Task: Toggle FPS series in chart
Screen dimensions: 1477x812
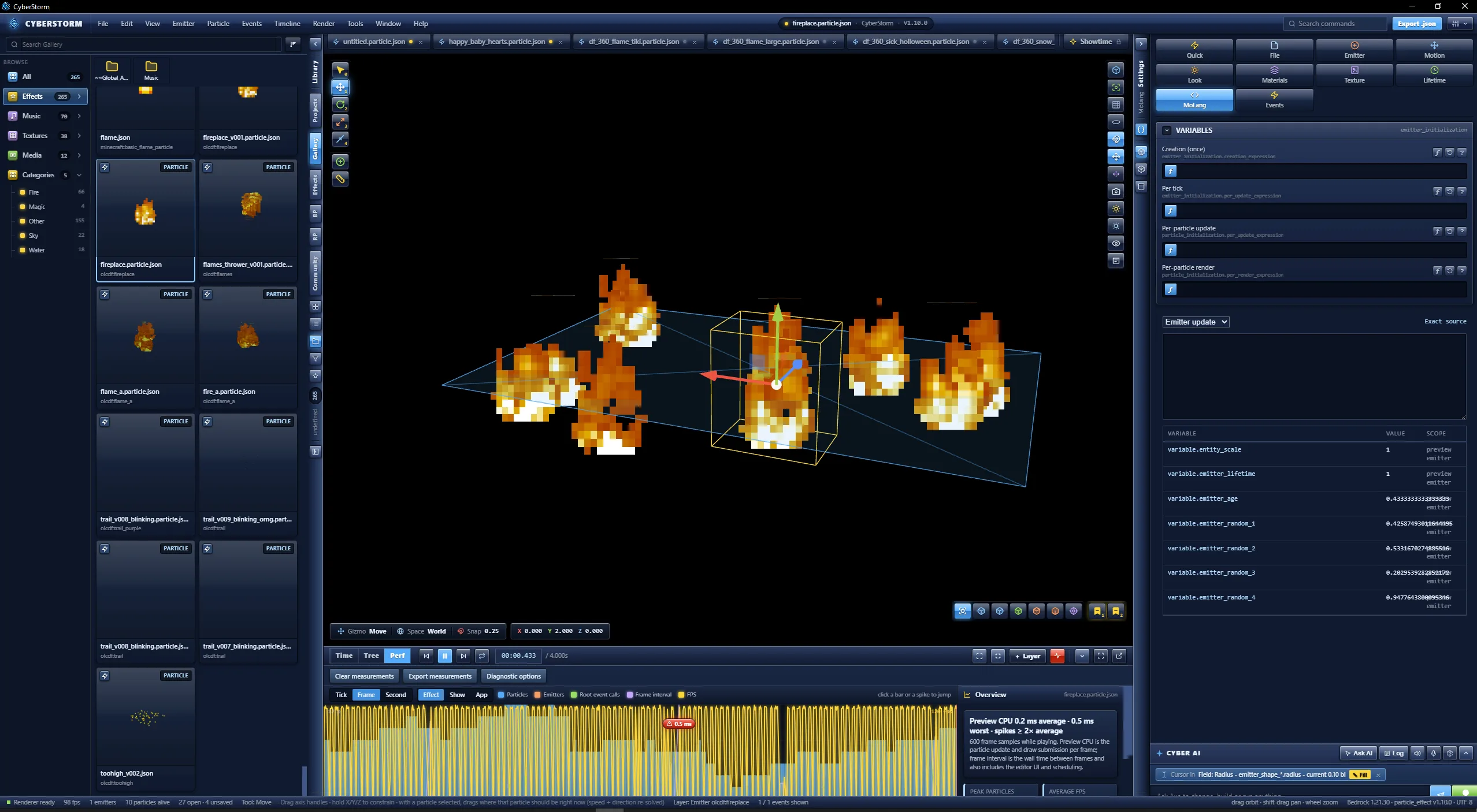Action: (687, 695)
